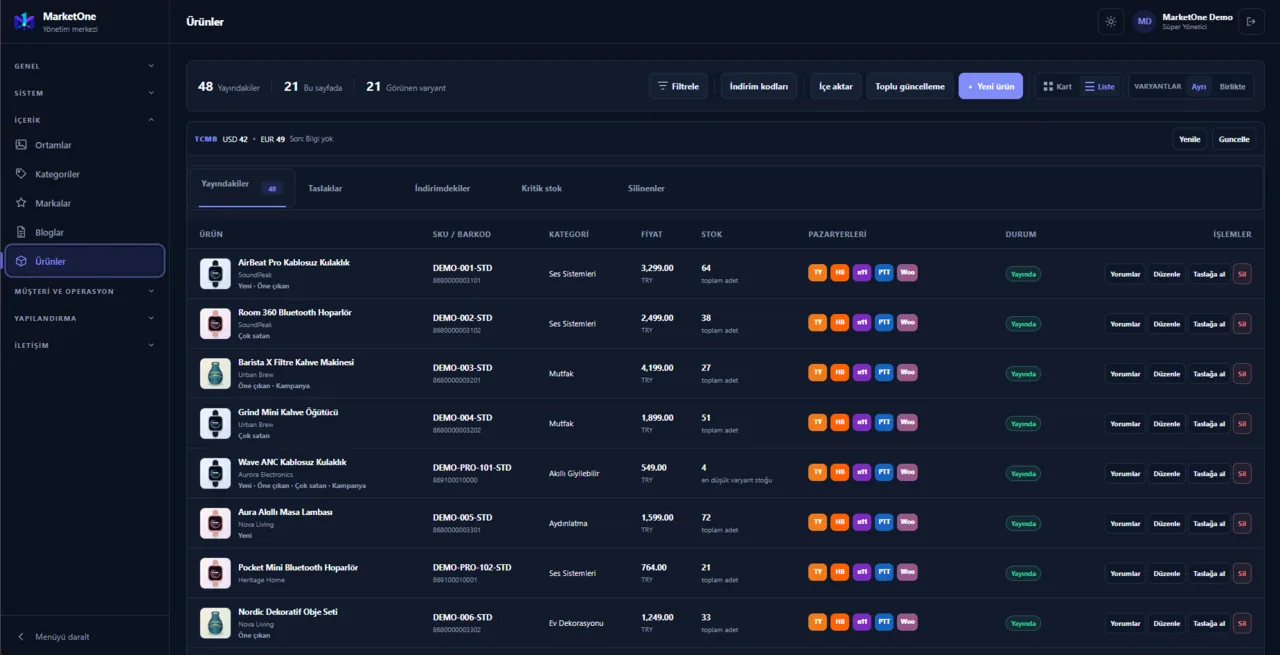
Task: Click the n11 badge for Barista X
Action: click(862, 373)
